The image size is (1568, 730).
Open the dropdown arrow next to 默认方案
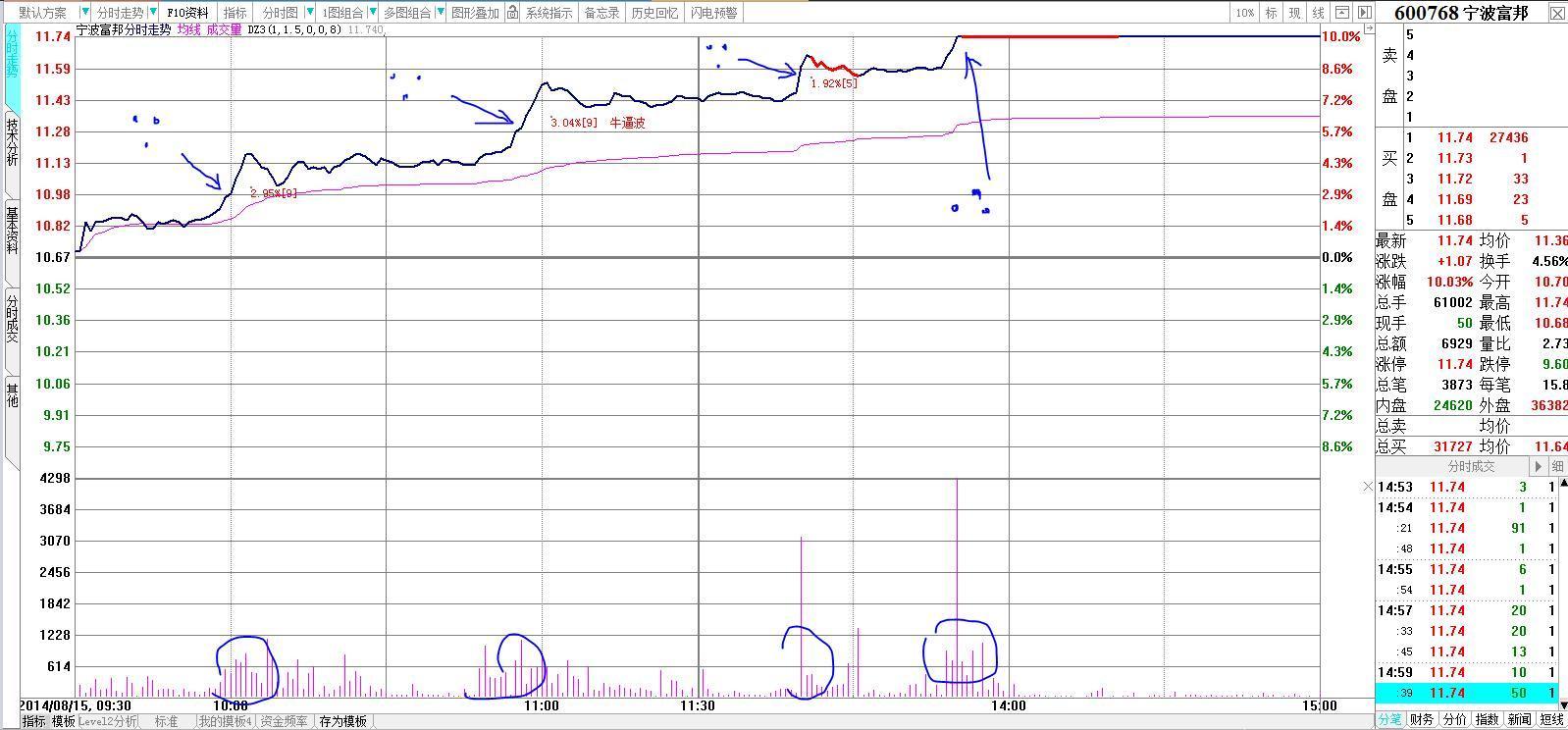tap(84, 13)
